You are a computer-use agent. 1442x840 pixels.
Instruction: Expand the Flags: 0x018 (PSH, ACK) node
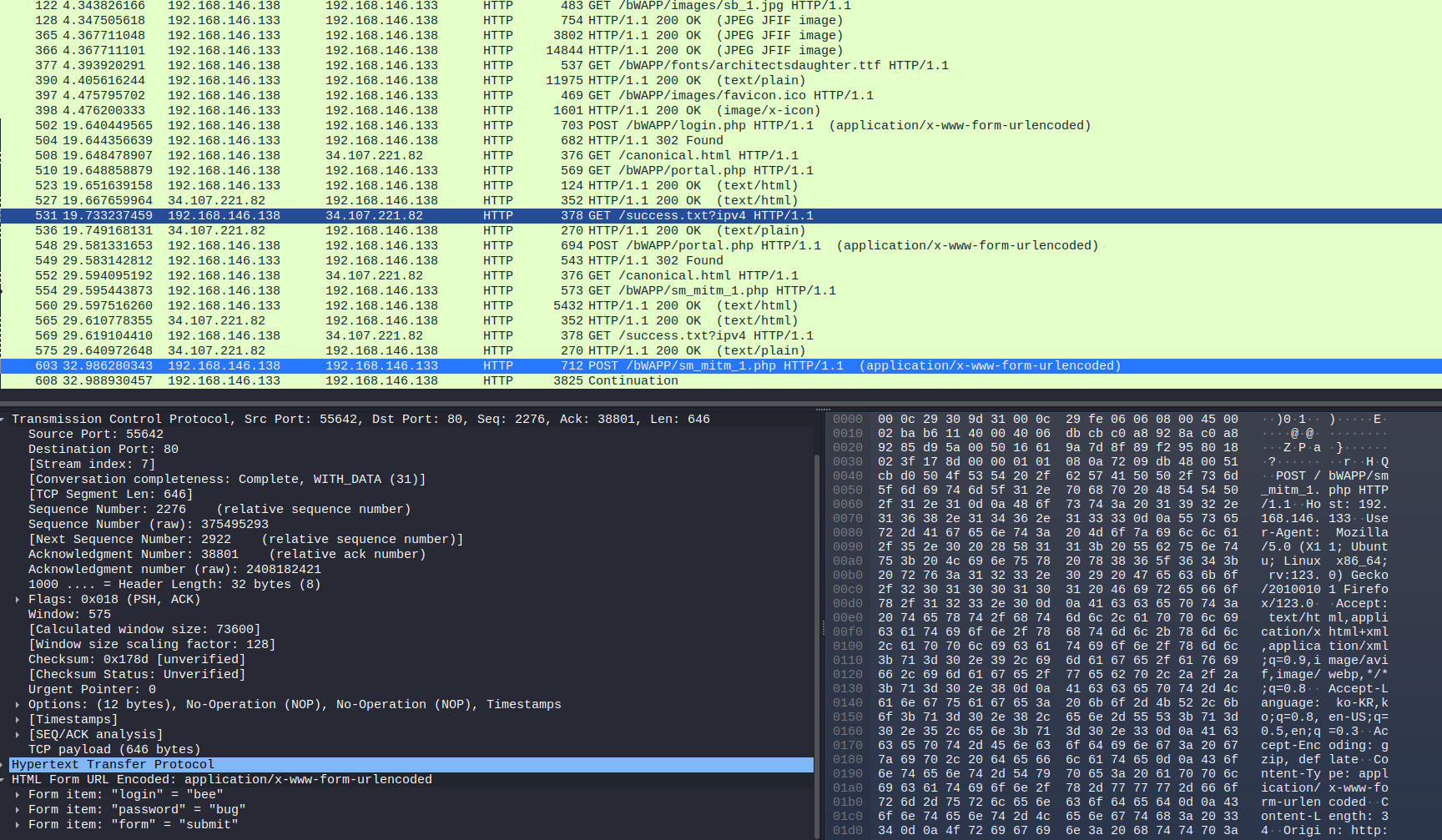click(x=18, y=599)
